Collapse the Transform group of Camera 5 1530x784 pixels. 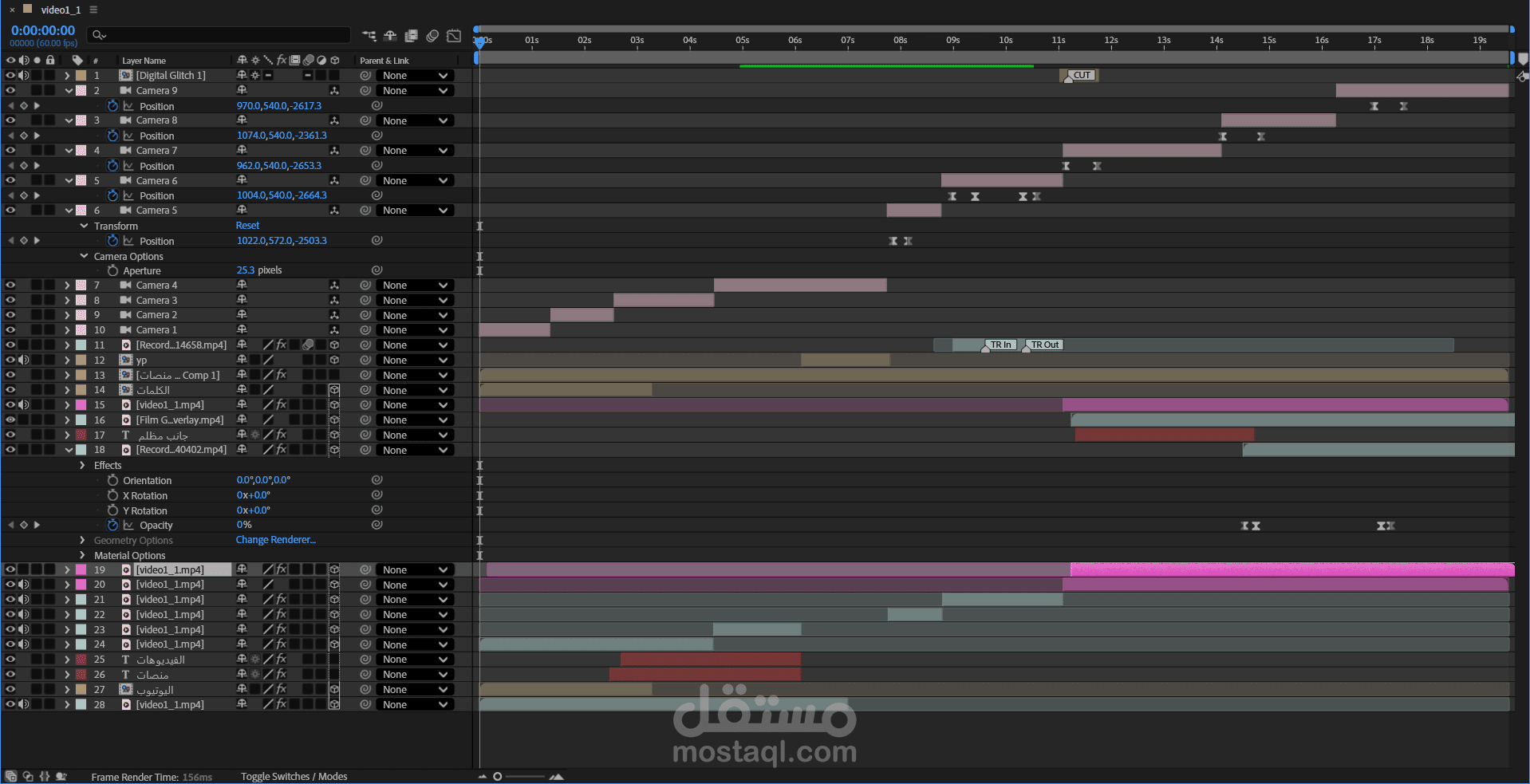84,226
